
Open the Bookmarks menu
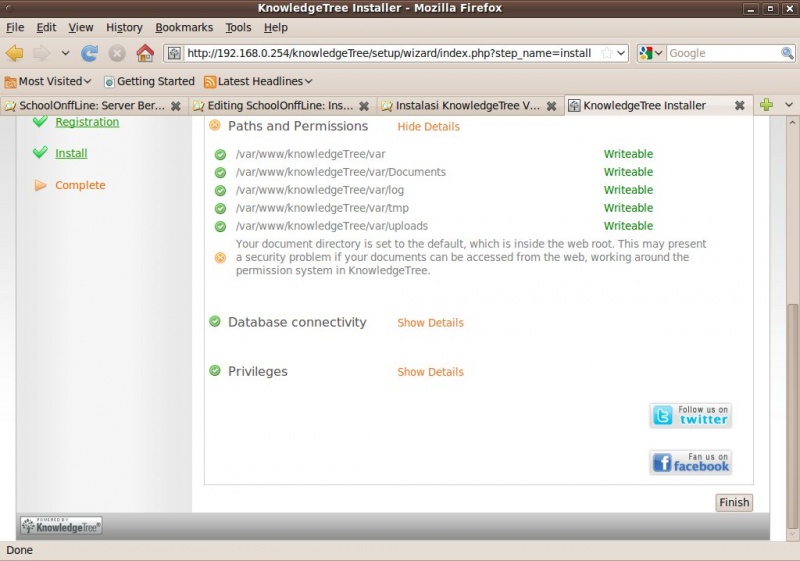point(184,27)
